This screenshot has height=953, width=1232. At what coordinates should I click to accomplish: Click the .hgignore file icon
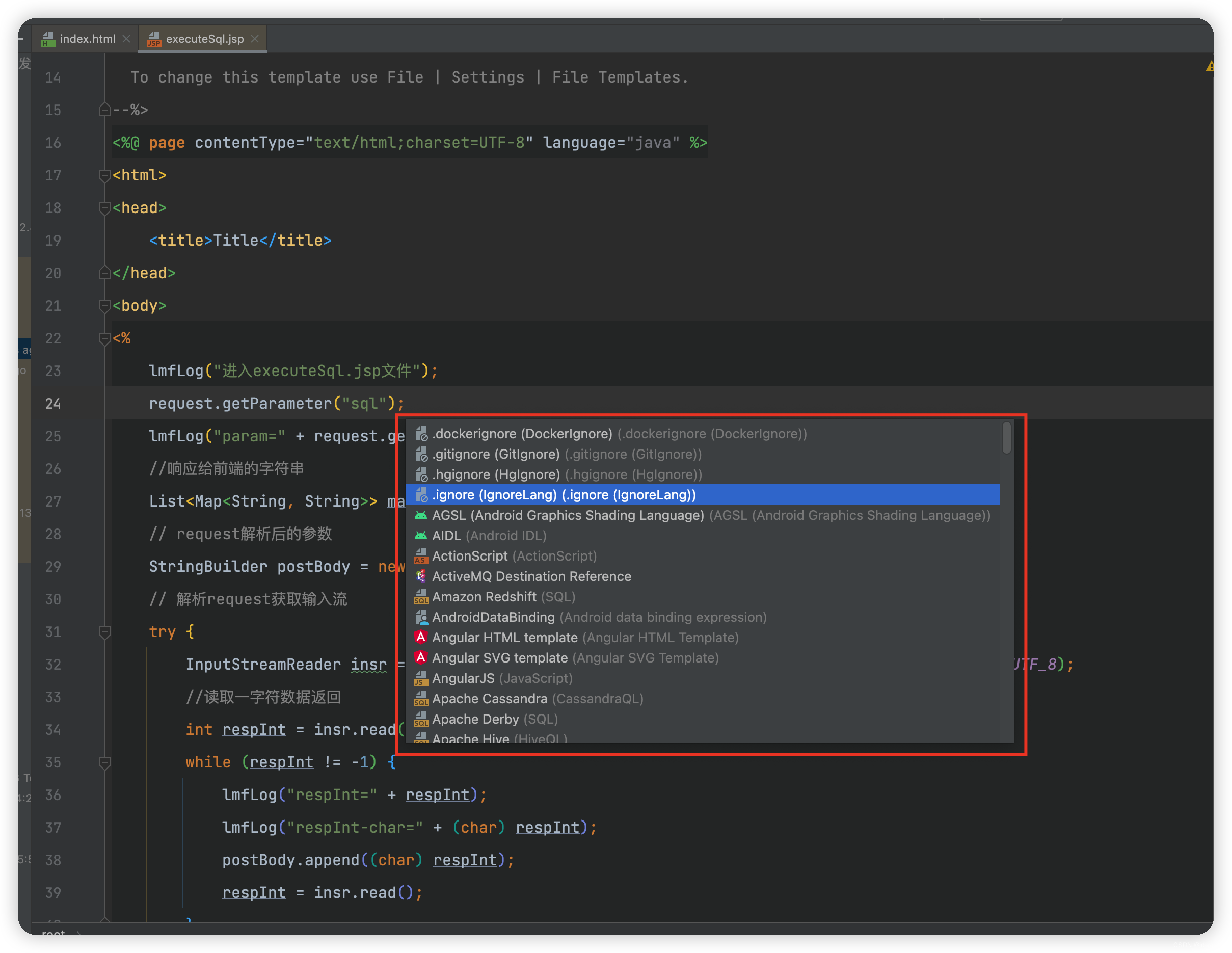[421, 474]
